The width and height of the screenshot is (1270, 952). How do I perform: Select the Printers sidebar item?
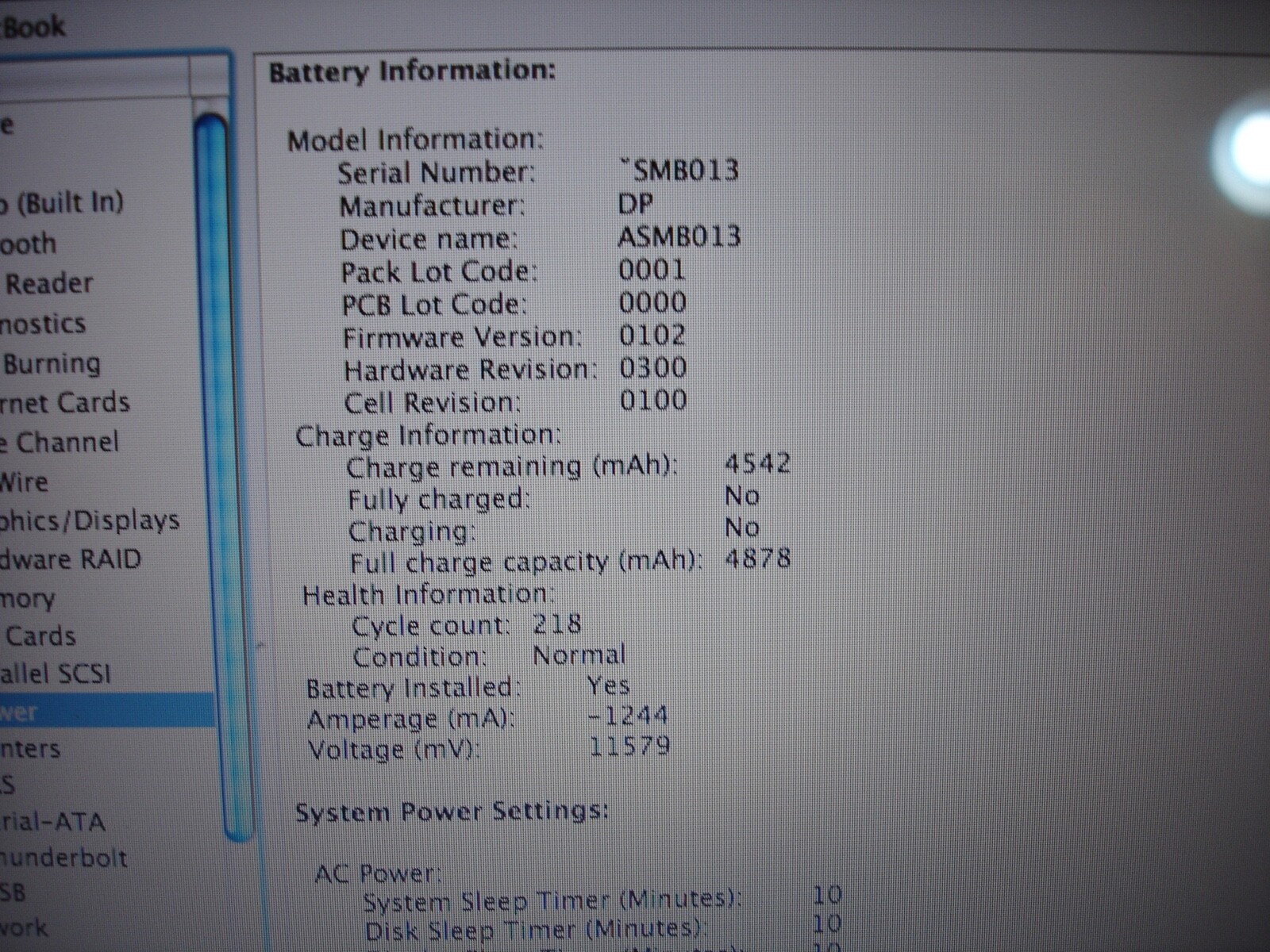pyautogui.click(x=30, y=748)
